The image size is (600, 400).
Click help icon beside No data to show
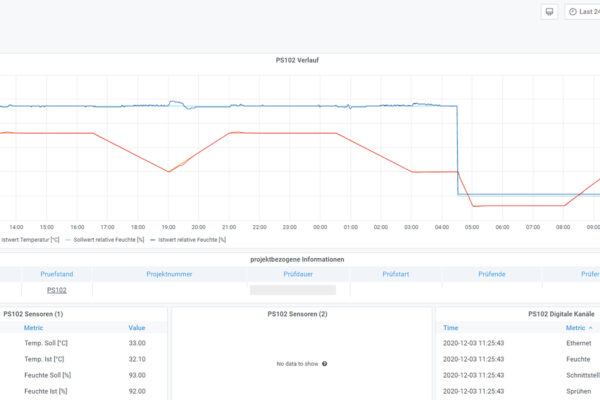coord(324,364)
